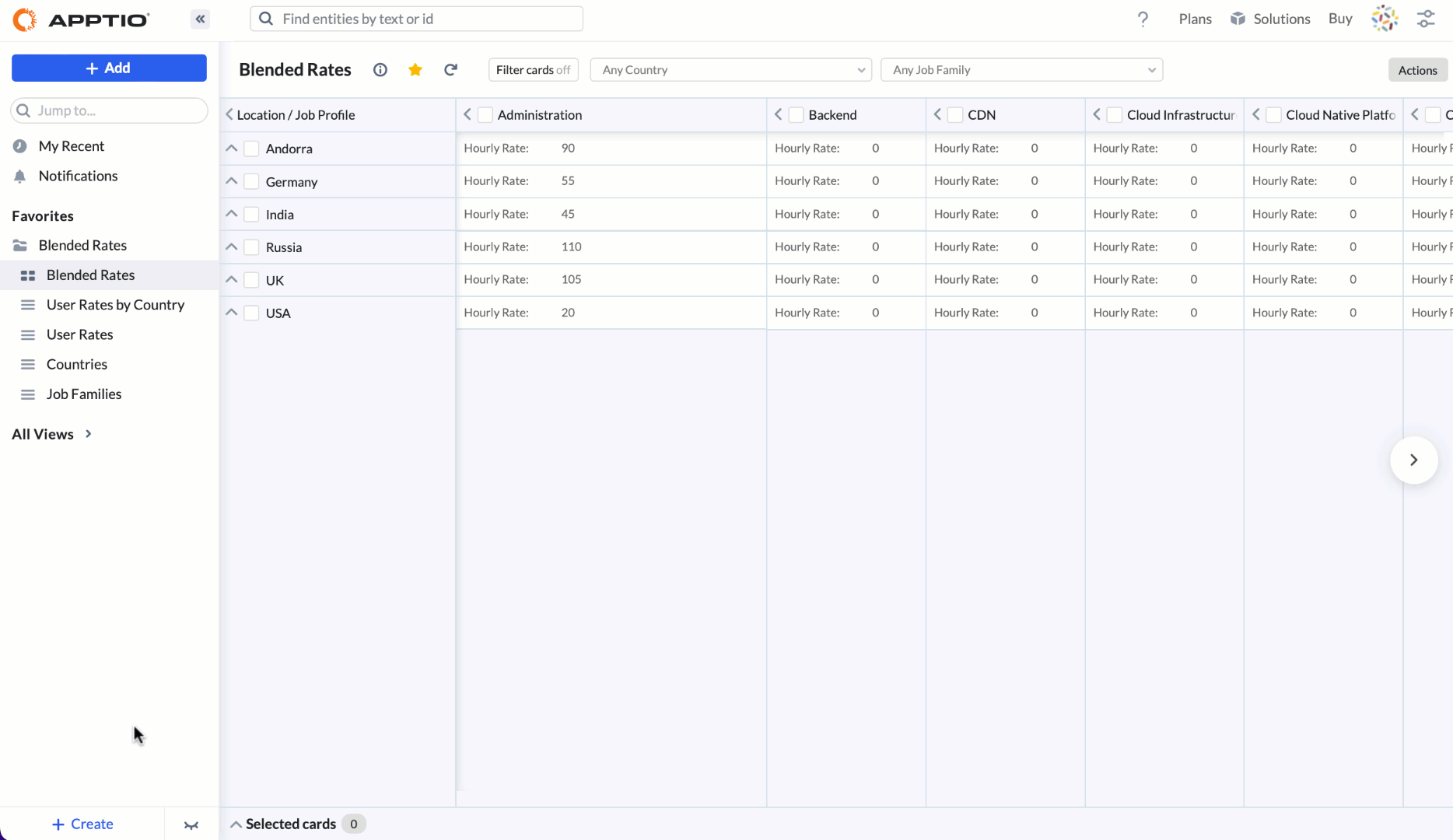Image resolution: width=1453 pixels, height=840 pixels.
Task: Click the Apptio logo
Action: click(81, 19)
